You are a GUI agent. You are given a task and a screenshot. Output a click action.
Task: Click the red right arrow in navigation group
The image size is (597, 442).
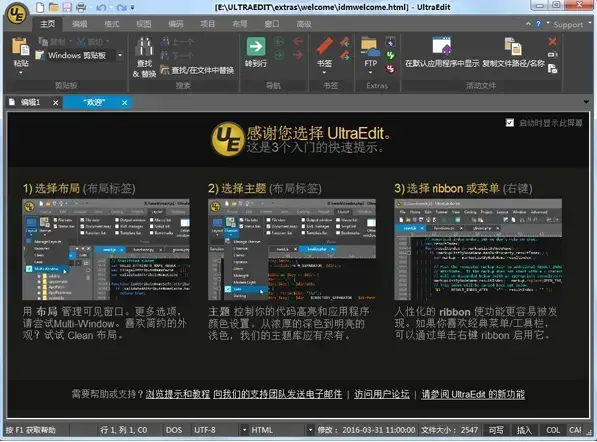pos(298,56)
